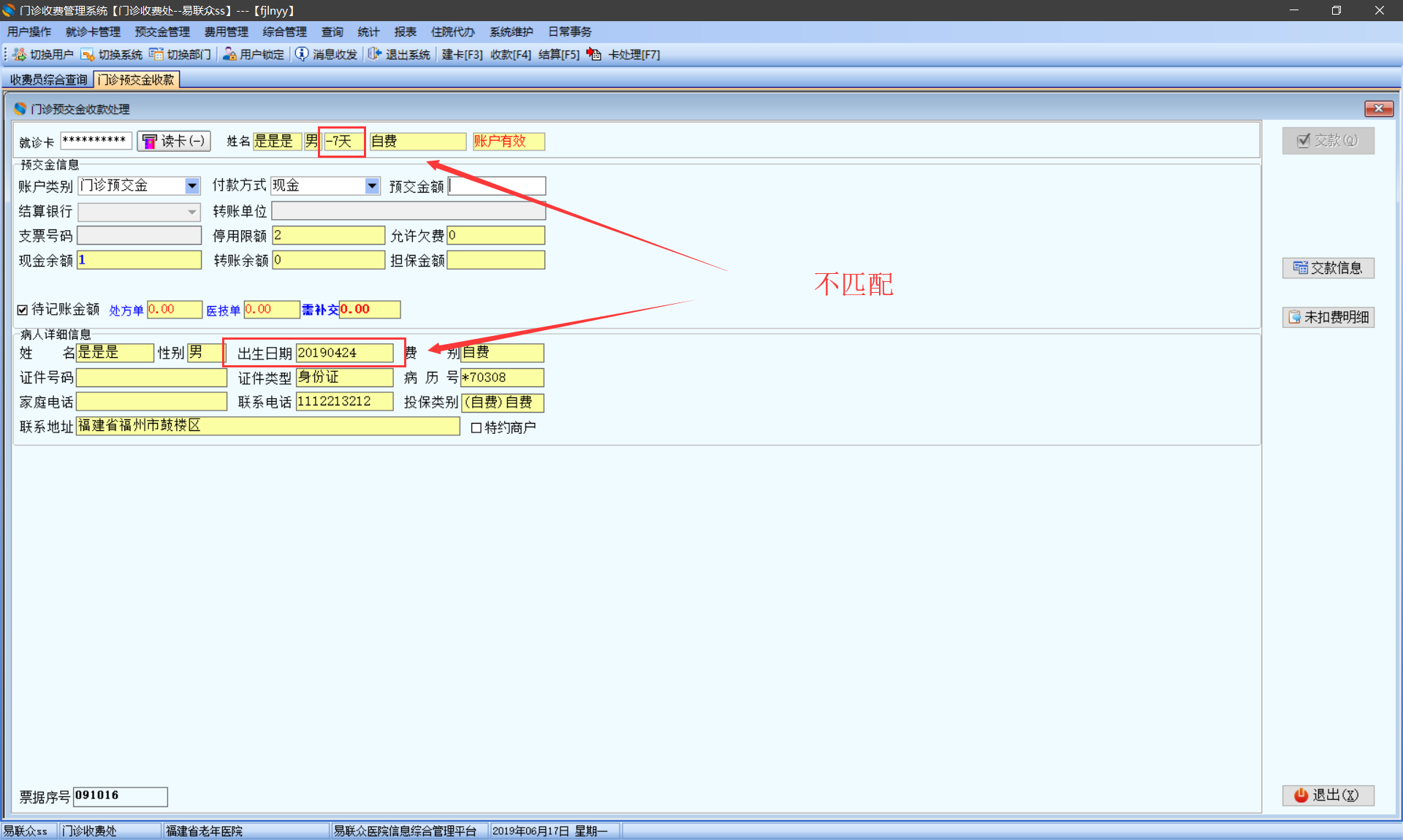This screenshot has width=1403, height=840.
Task: Click the 用户锁定 user lock icon
Action: coord(229,55)
